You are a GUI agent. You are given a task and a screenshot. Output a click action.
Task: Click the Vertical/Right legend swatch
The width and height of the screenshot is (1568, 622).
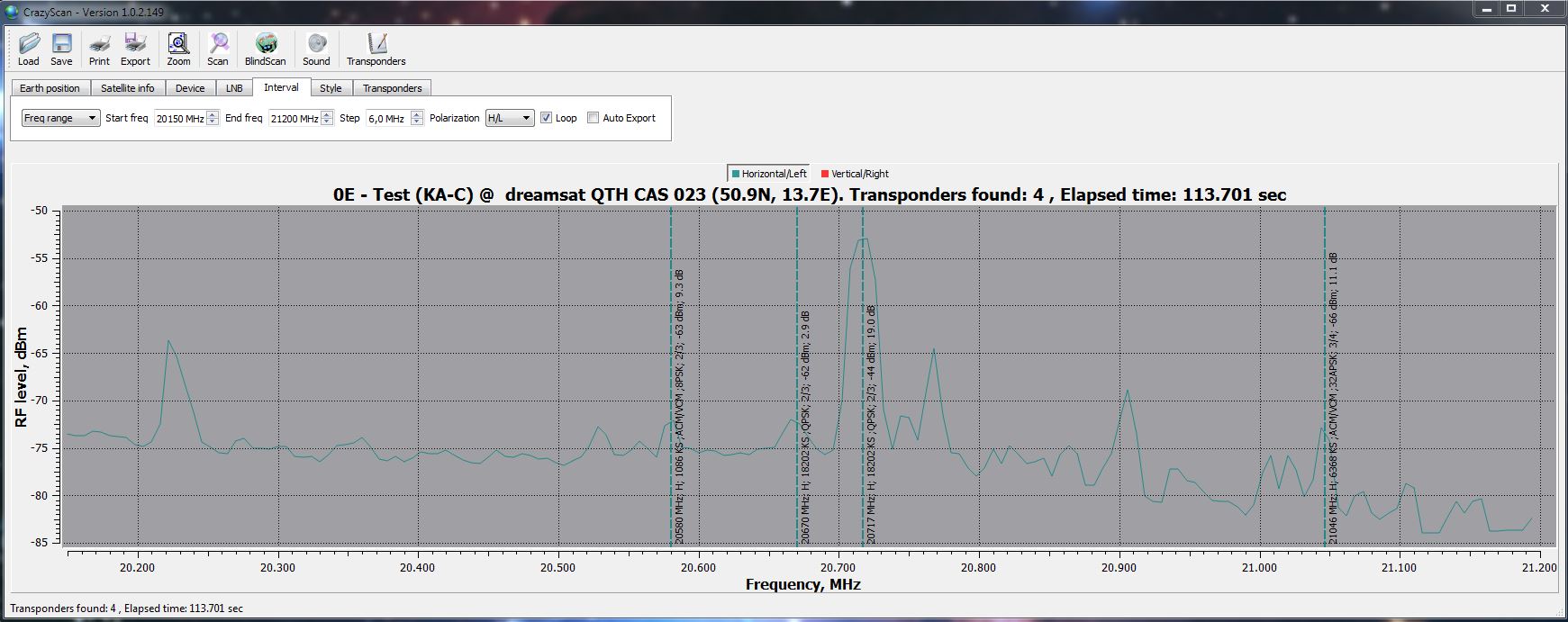click(825, 174)
